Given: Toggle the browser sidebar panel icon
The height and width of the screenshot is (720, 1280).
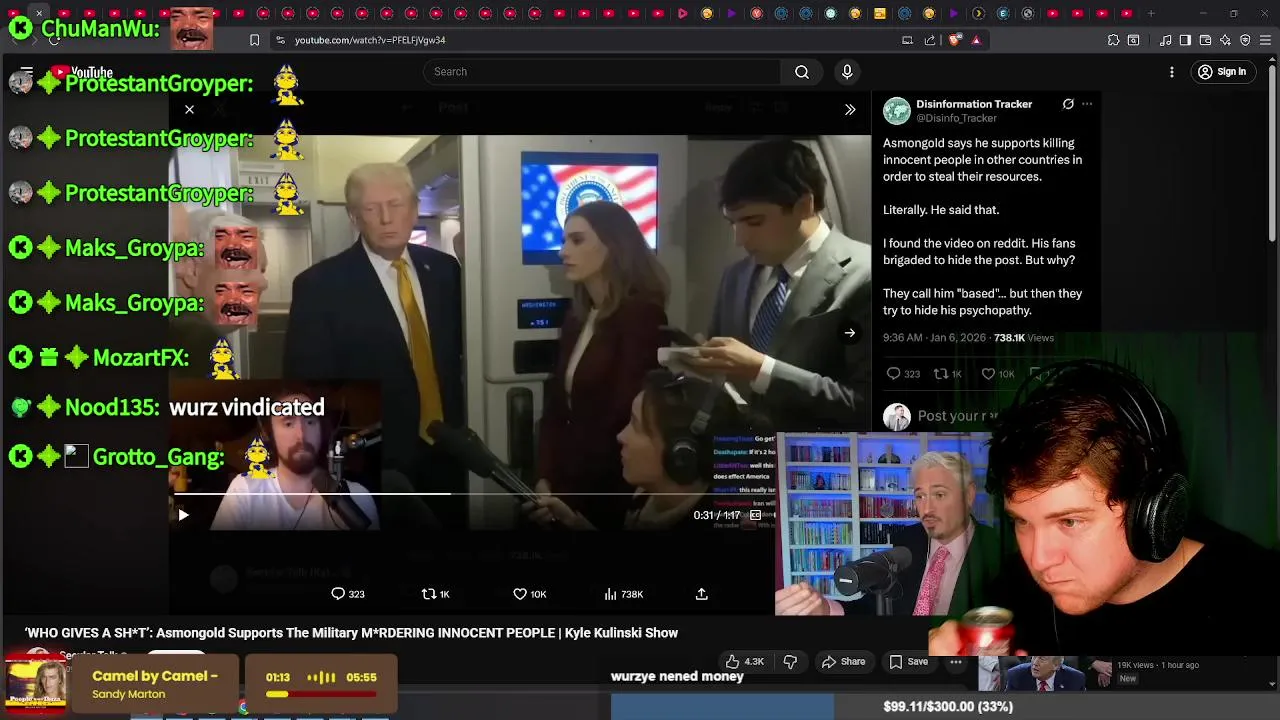Looking at the screenshot, I should tap(1185, 40).
